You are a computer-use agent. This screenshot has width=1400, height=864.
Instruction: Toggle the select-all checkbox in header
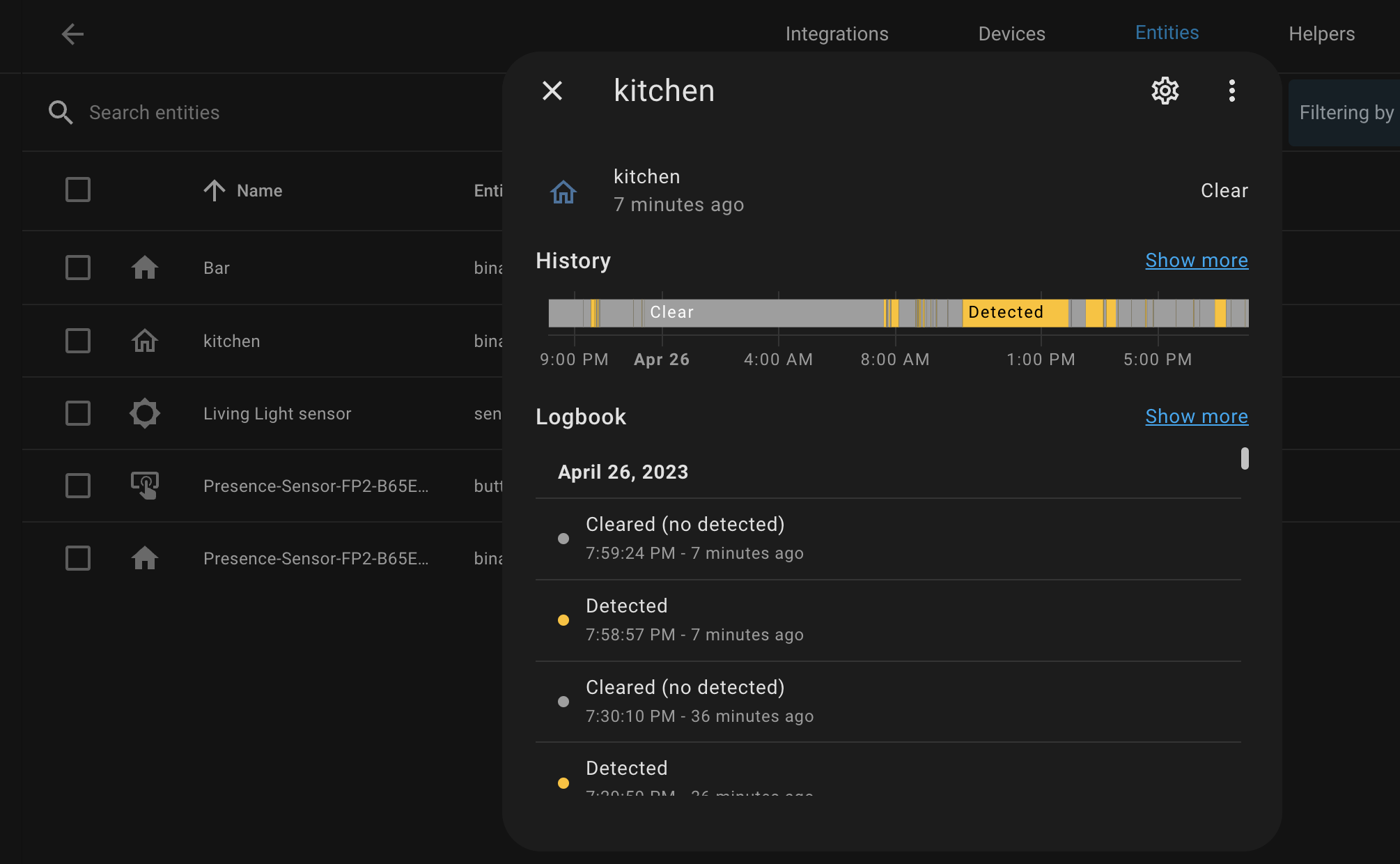coord(78,190)
